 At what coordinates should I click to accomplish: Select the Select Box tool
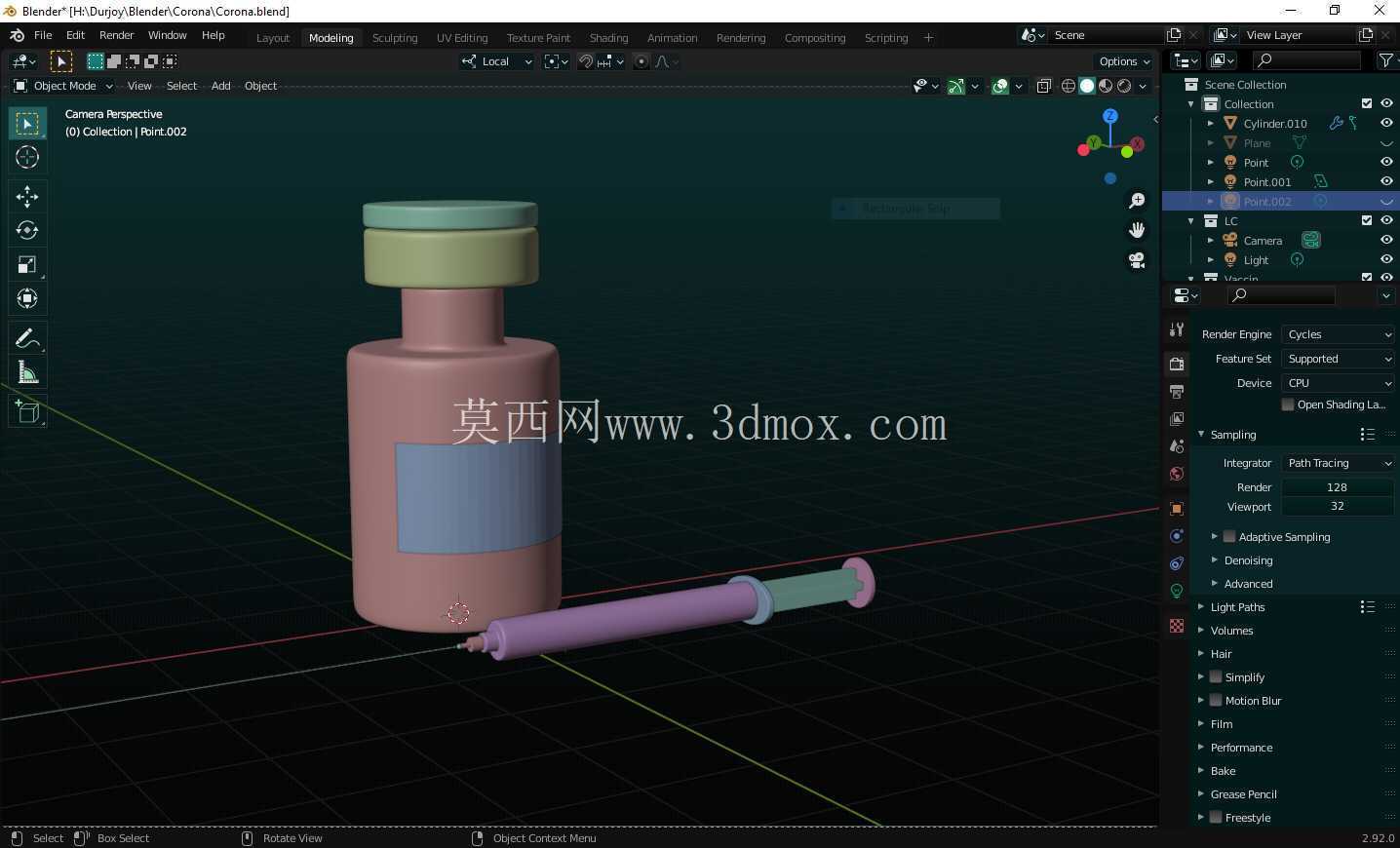(x=27, y=124)
